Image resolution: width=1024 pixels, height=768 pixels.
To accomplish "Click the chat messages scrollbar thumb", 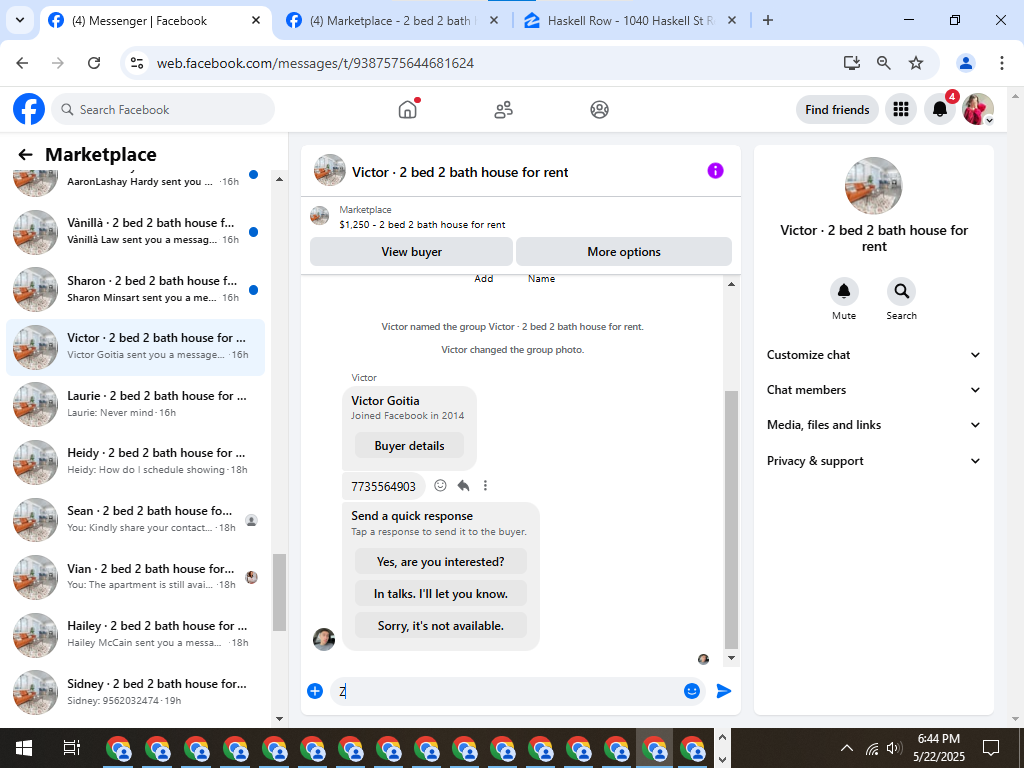I will coord(731,520).
